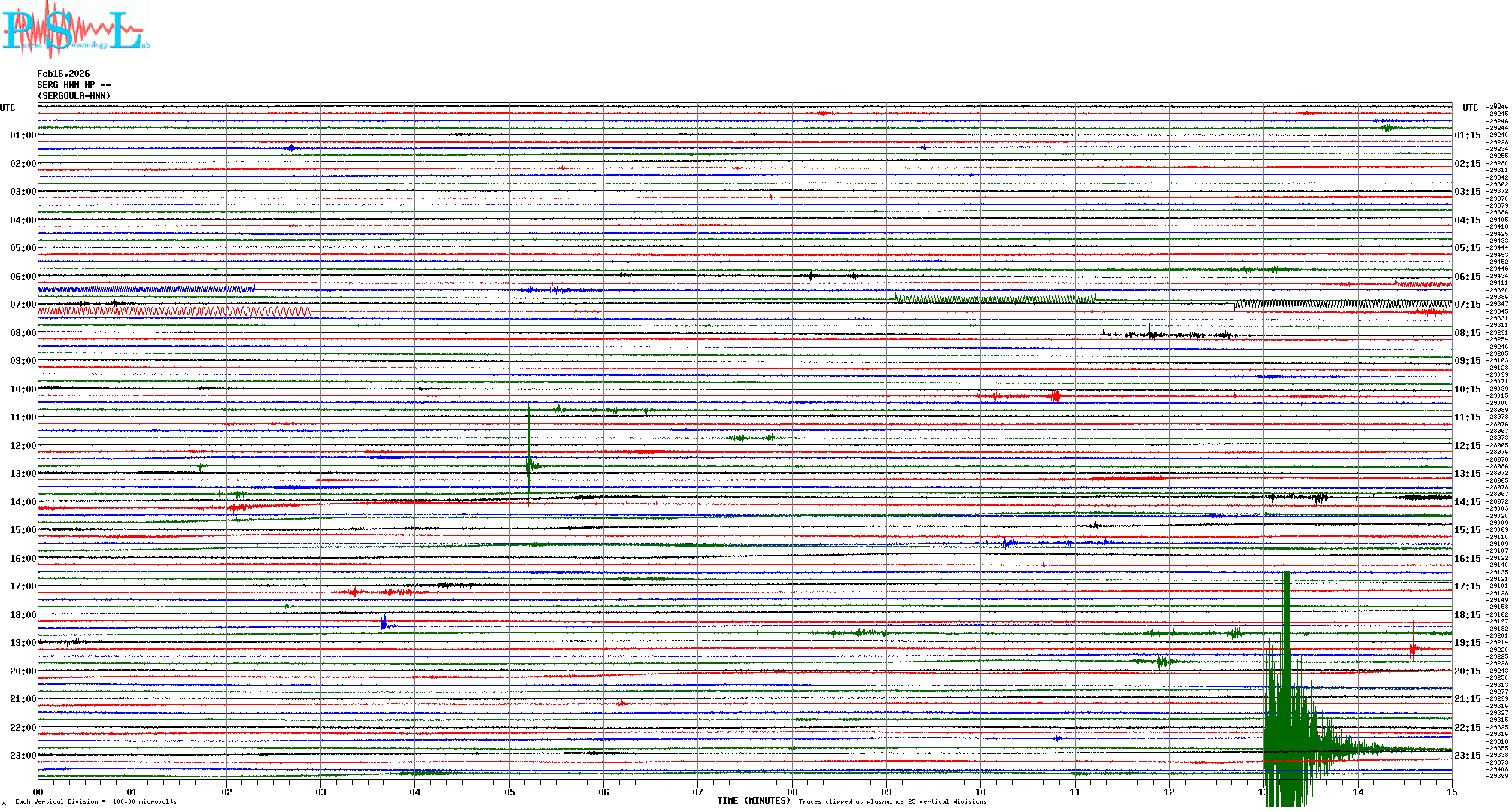Click the left UTC column header
The image size is (1512, 812).
8,108
